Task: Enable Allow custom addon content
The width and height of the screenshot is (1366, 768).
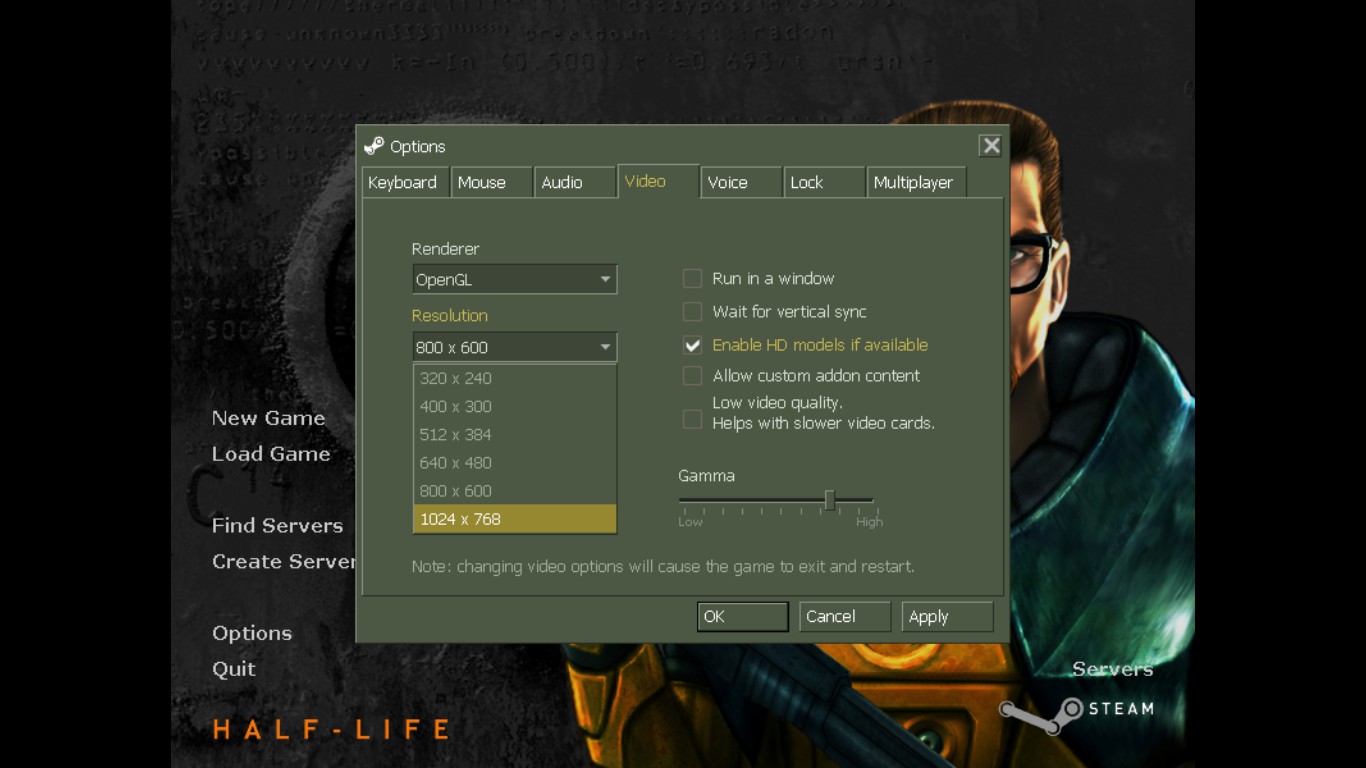Action: point(692,376)
